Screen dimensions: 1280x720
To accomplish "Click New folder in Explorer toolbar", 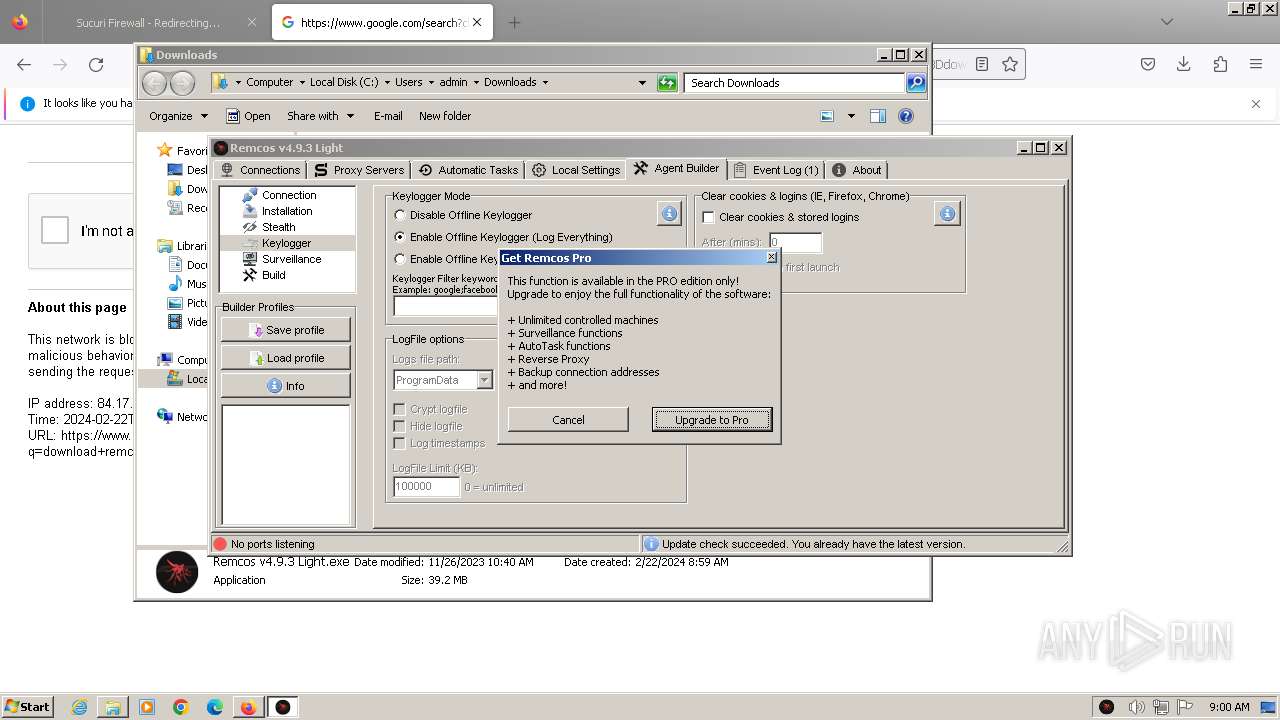I will pos(445,116).
